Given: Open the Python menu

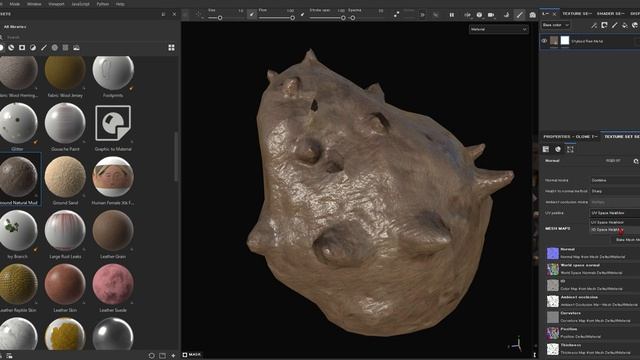Looking at the screenshot, I should click(103, 4).
